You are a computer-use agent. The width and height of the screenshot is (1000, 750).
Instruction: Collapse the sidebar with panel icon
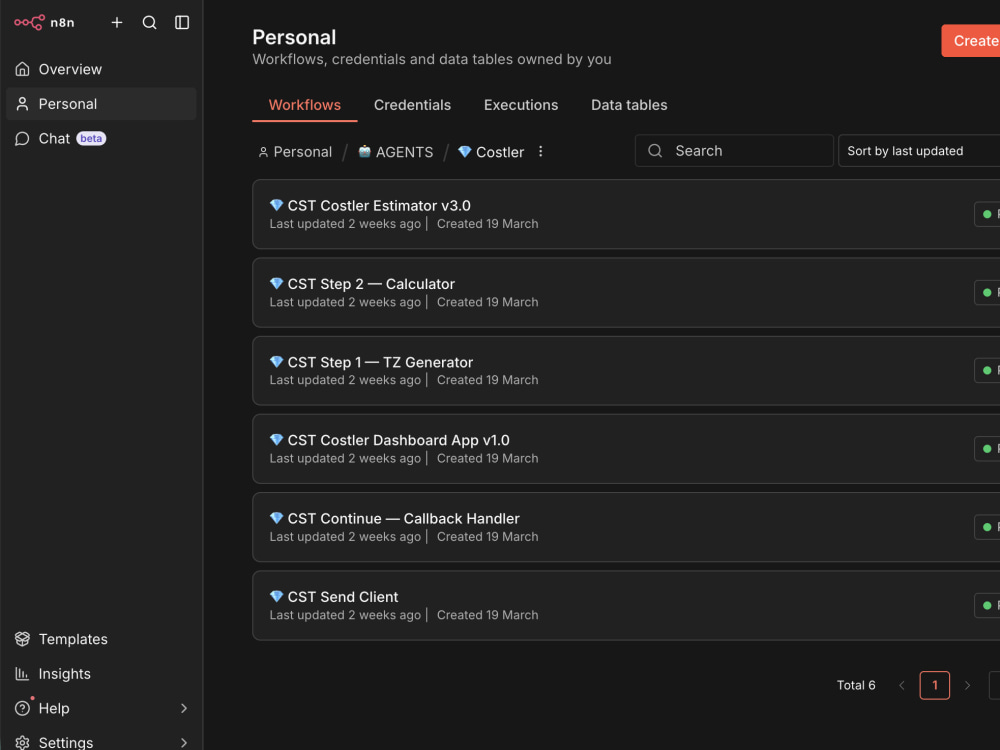[182, 22]
